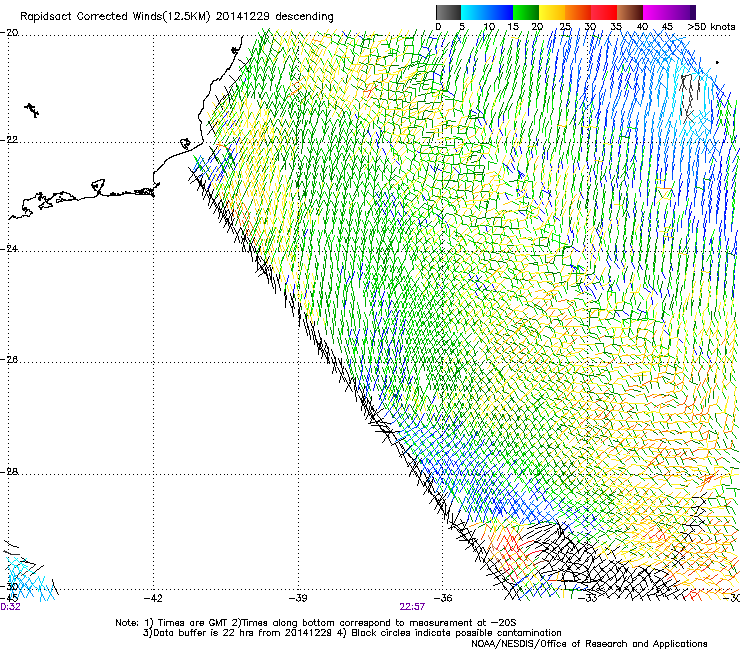The width and height of the screenshot is (740, 650).
Task: Click the '45' label under the color bar
Action: pyautogui.click(x=667, y=27)
